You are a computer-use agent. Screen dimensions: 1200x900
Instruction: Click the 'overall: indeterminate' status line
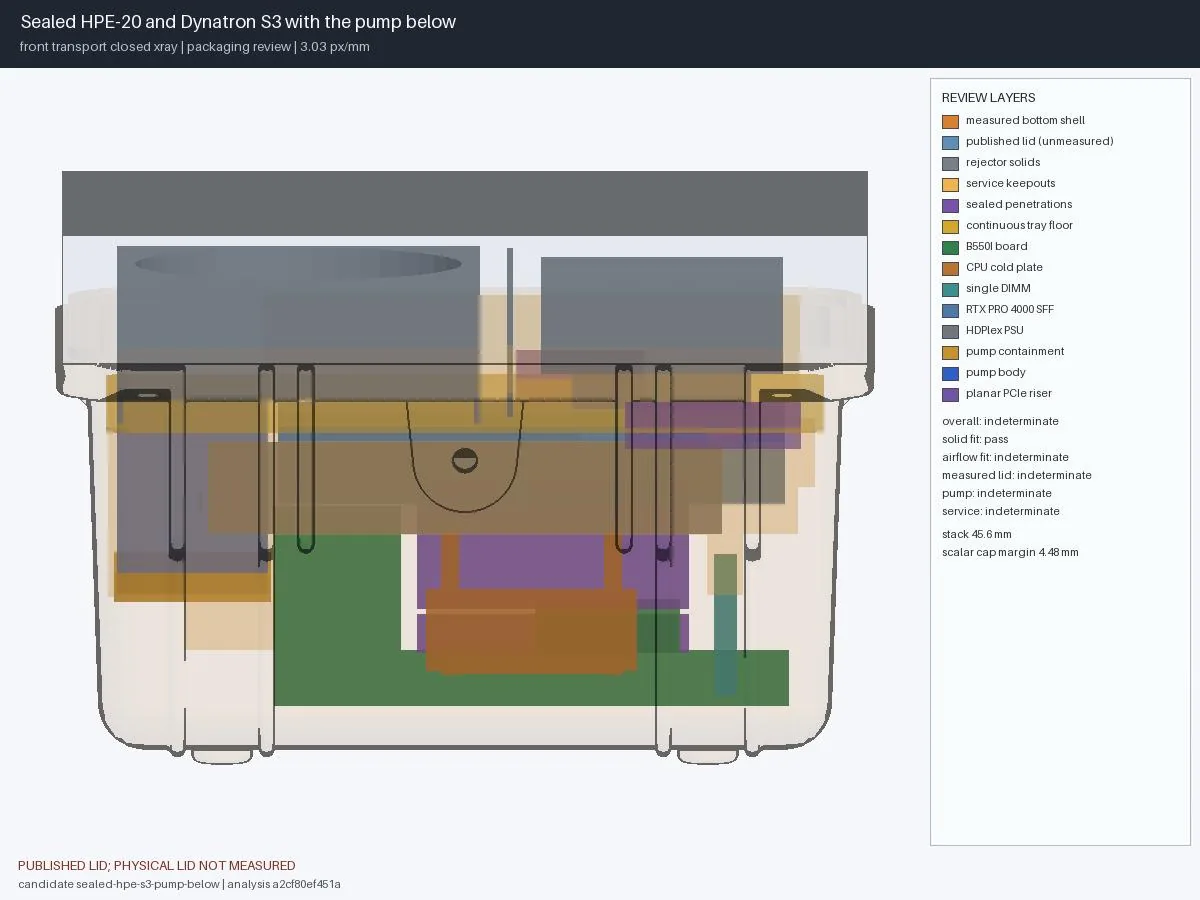(1000, 421)
